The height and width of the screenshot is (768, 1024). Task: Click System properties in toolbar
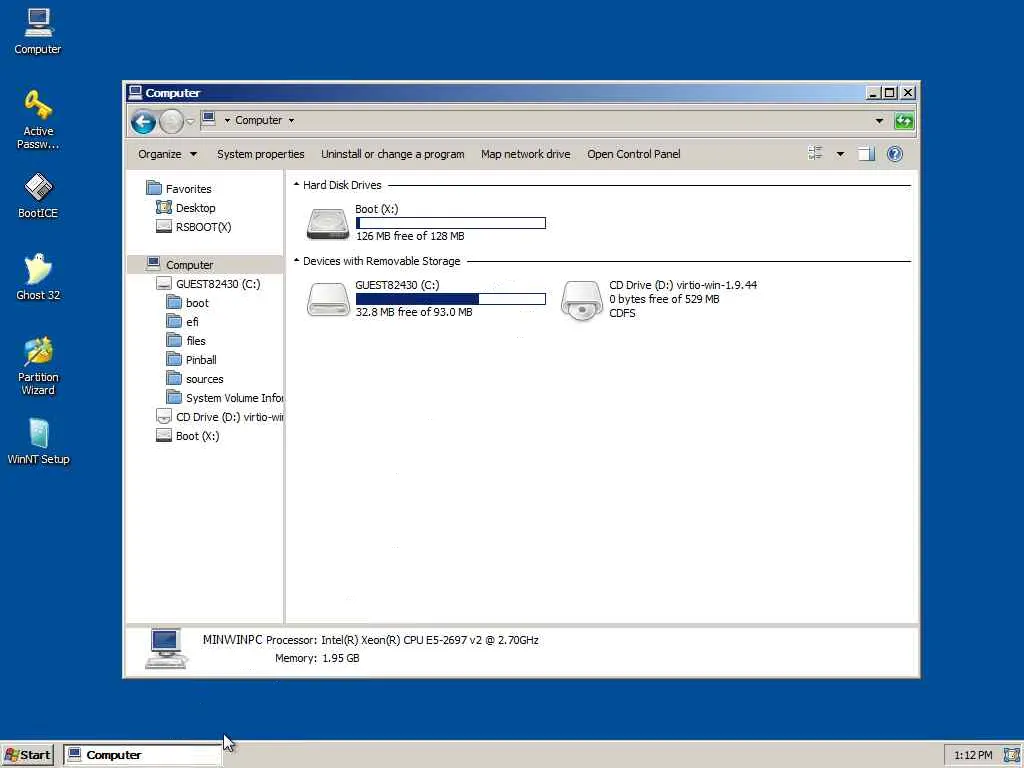click(x=261, y=154)
